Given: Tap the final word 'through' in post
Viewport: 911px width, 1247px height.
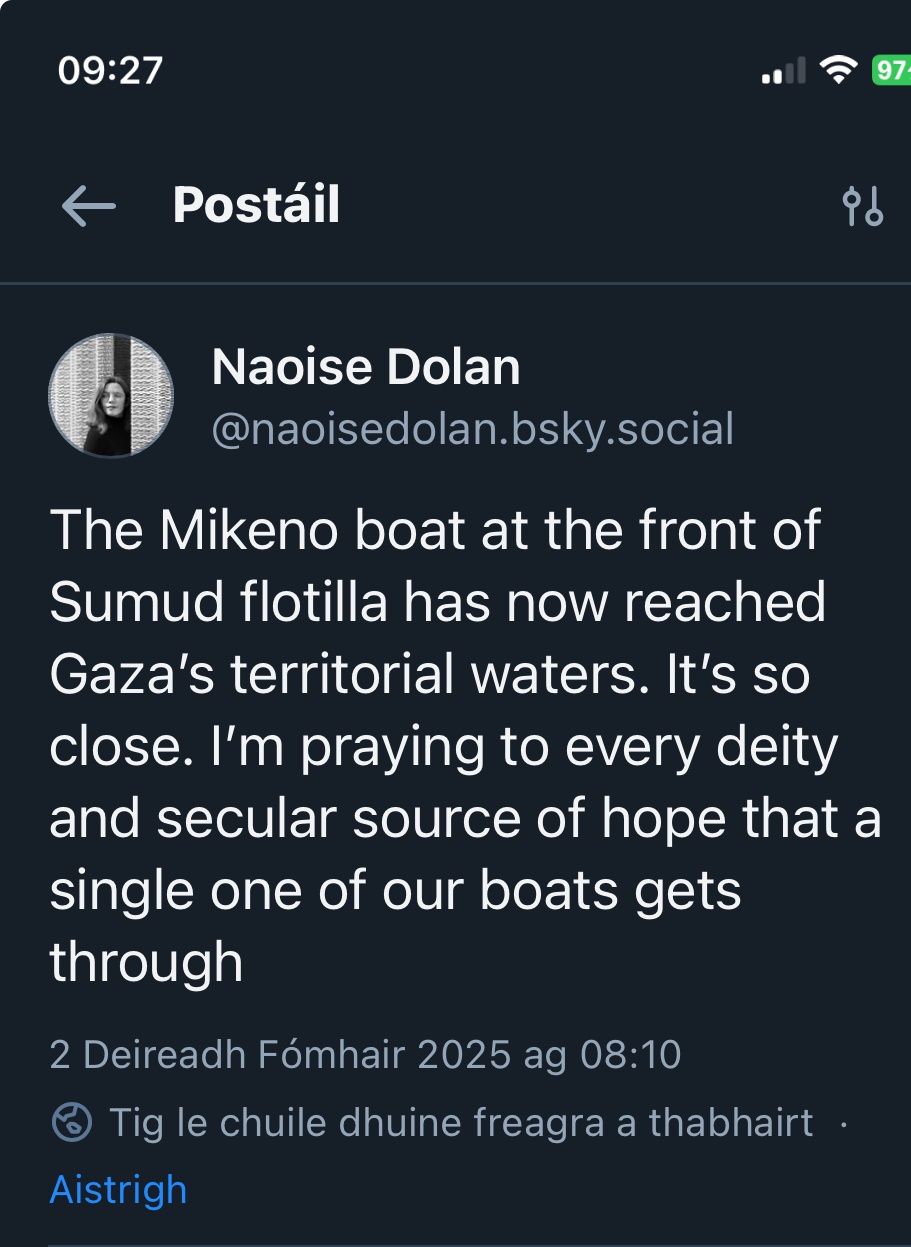Looking at the screenshot, I should (x=146, y=962).
